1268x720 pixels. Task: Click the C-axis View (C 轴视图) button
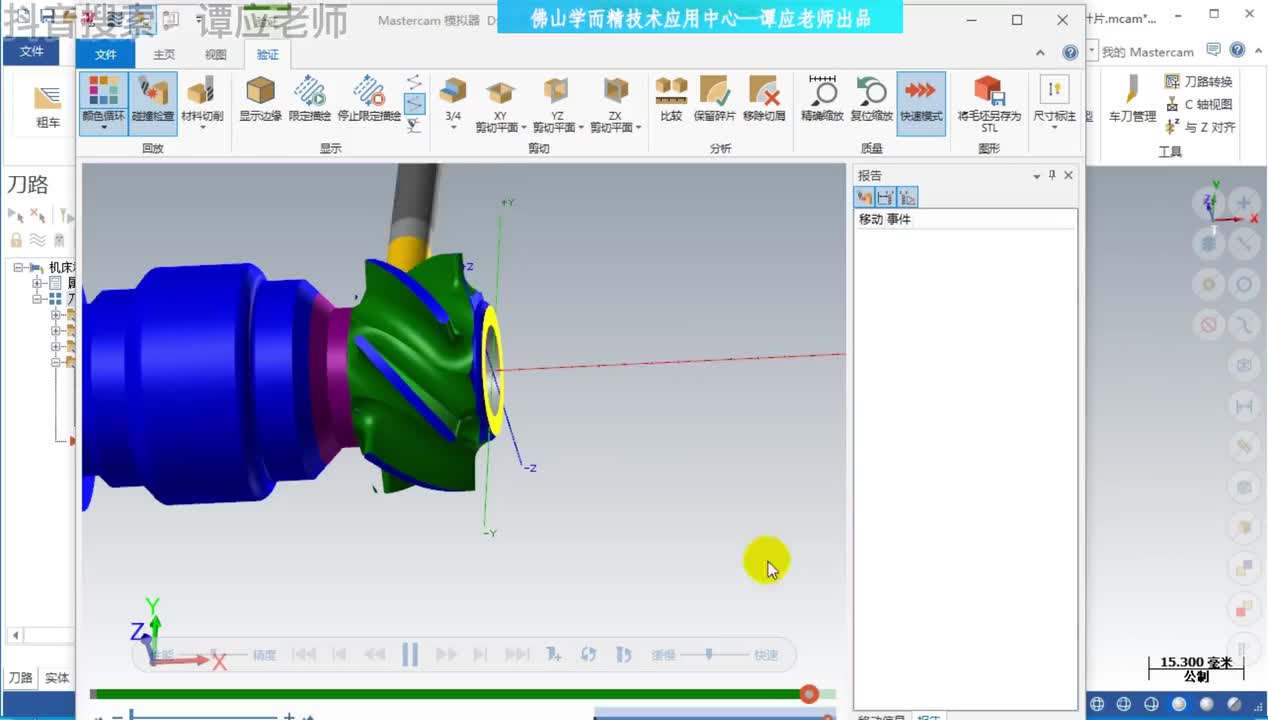point(1199,104)
